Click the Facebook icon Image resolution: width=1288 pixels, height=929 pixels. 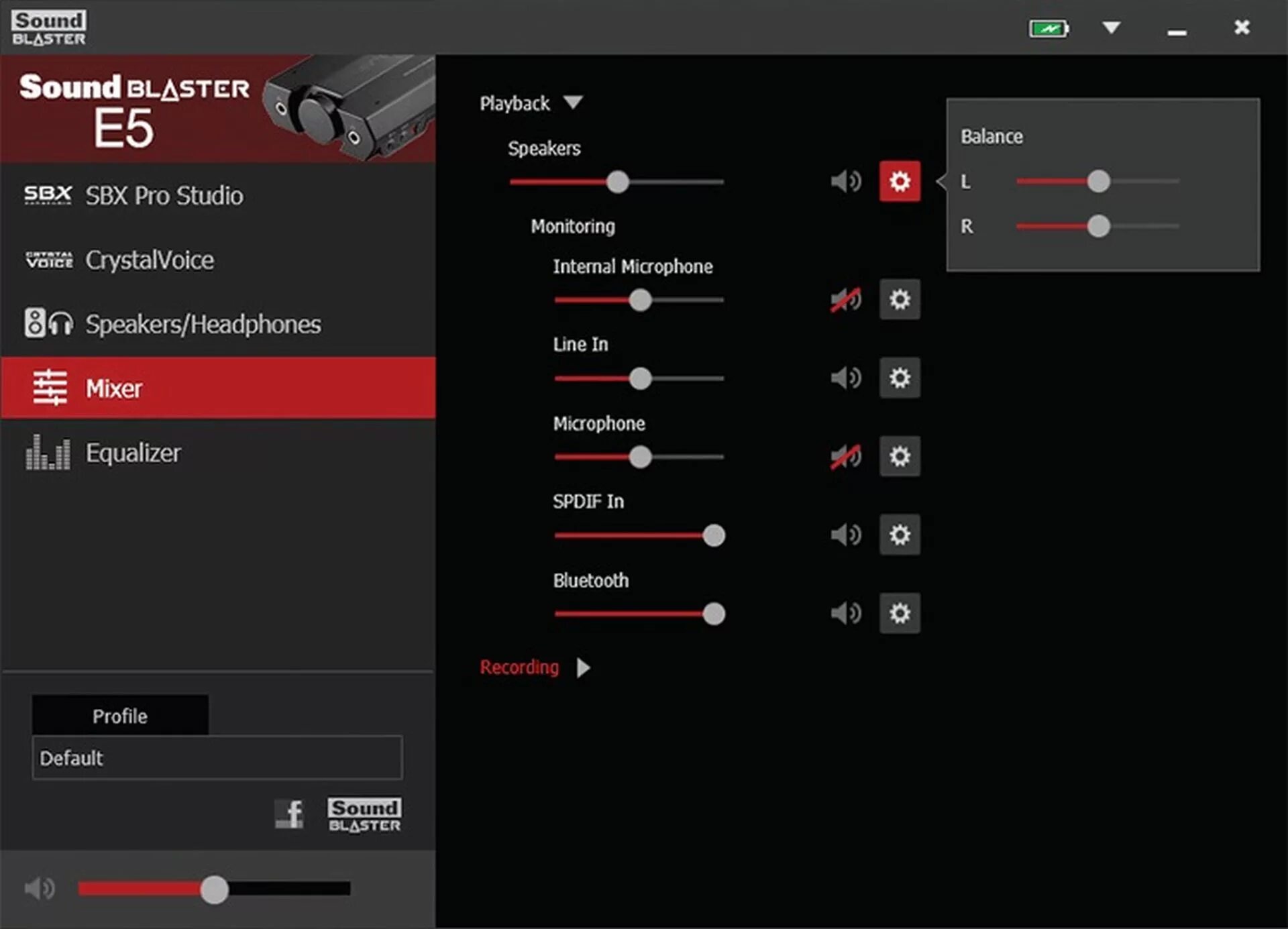click(290, 814)
